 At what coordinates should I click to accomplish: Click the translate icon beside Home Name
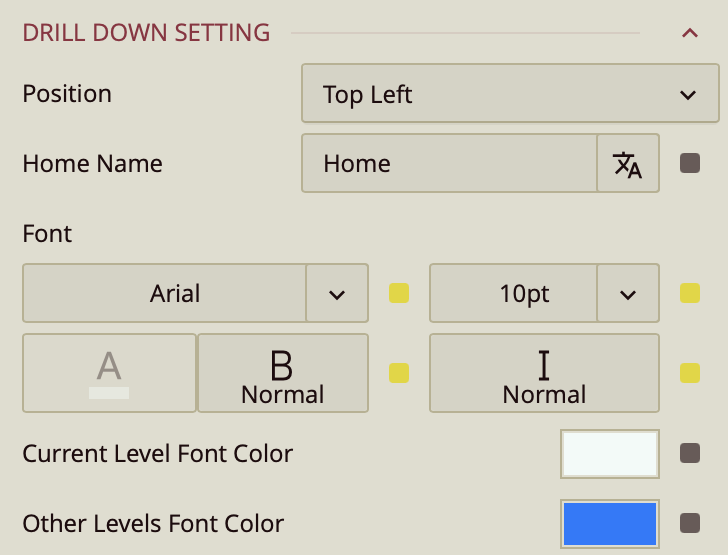pos(628,163)
